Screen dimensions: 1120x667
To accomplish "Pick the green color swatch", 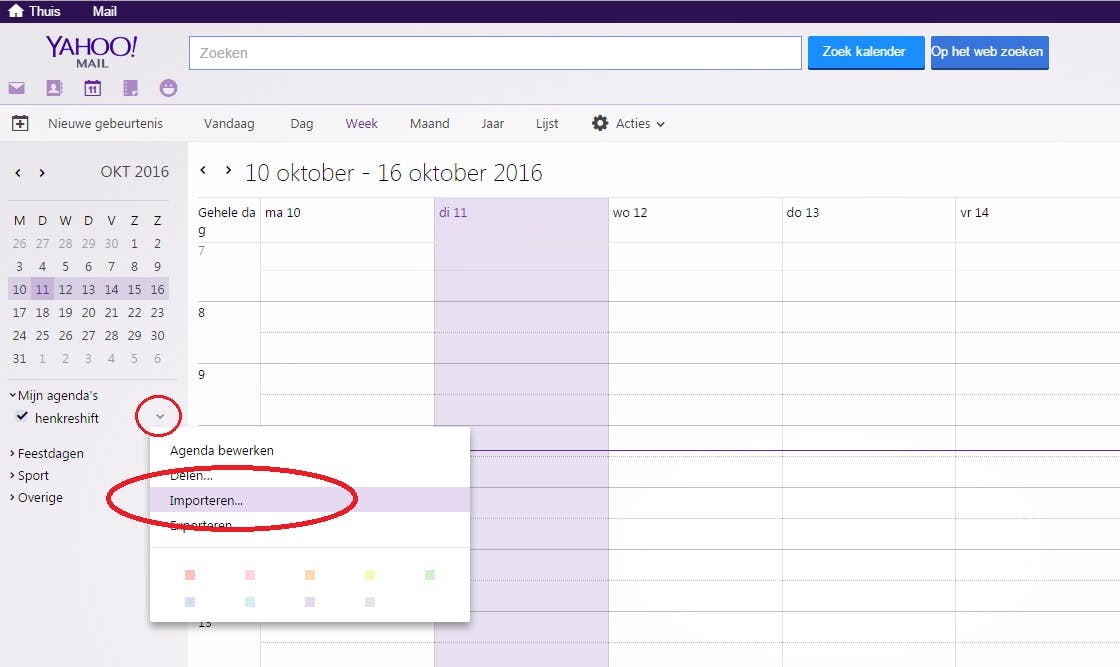I will [x=430, y=575].
